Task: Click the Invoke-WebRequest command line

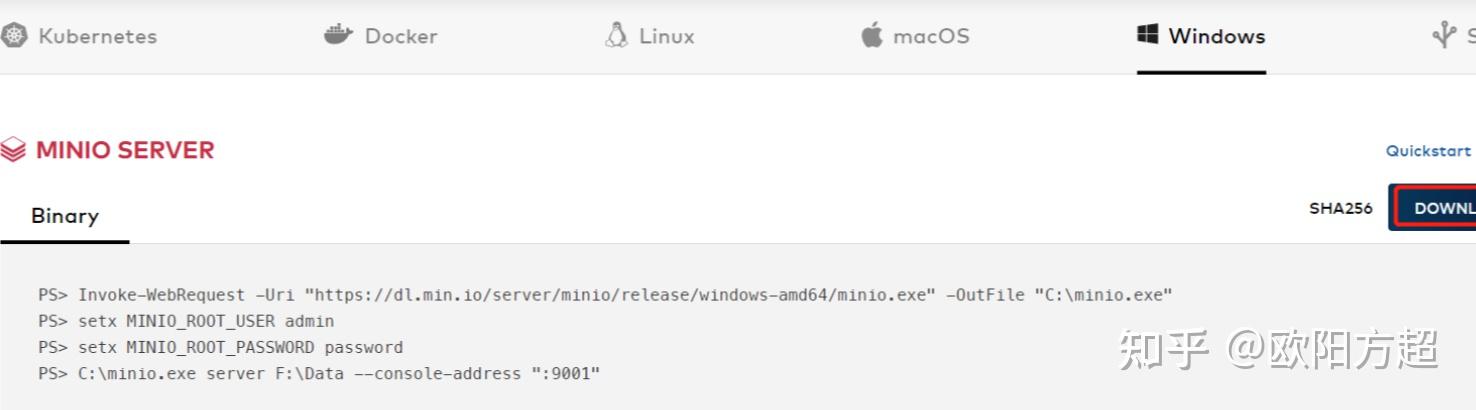Action: (x=605, y=295)
